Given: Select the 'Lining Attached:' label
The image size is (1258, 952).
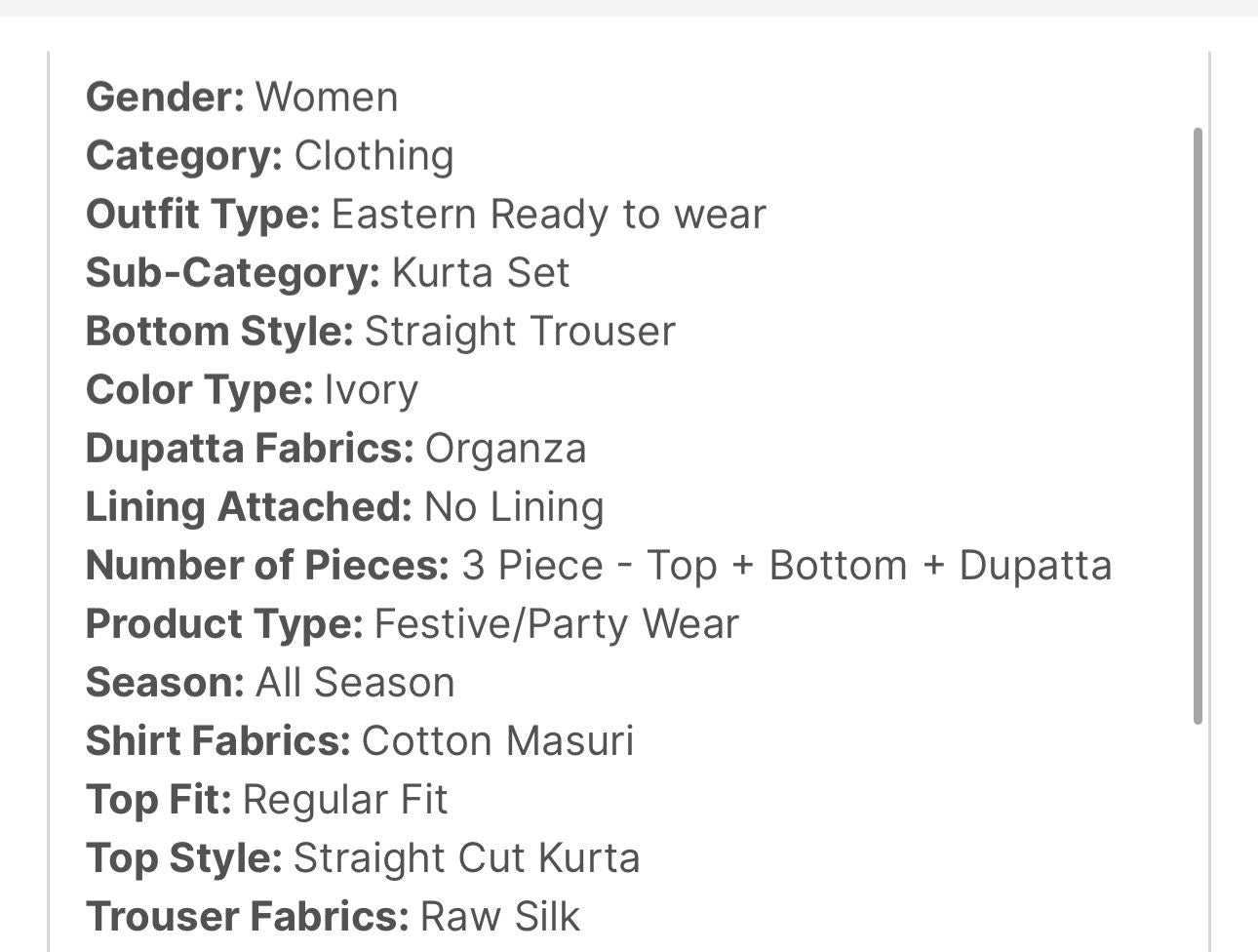Looking at the screenshot, I should (249, 507).
